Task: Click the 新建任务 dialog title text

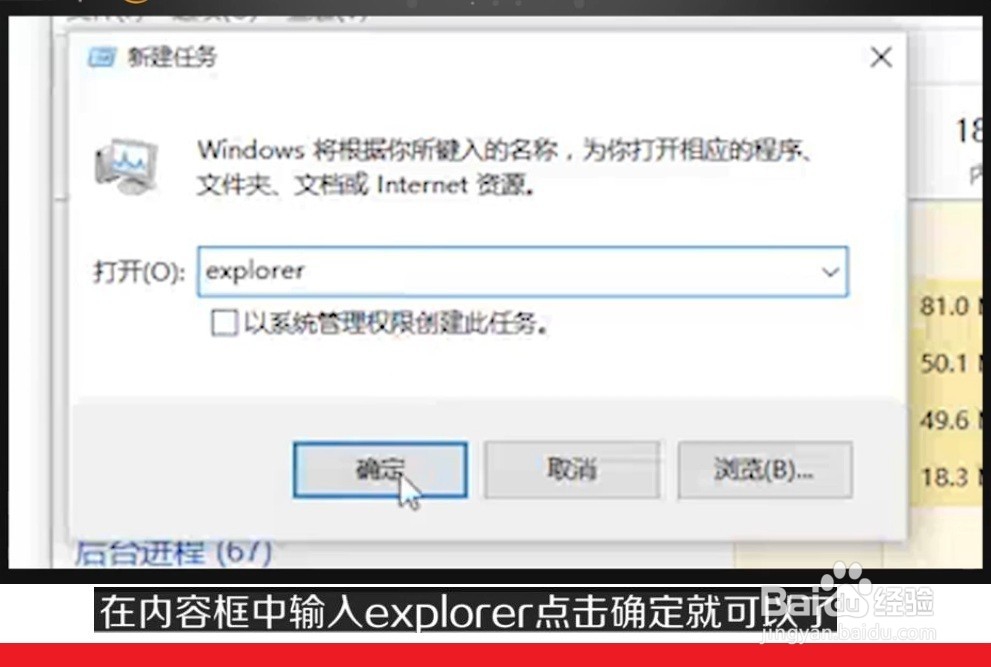Action: (173, 58)
